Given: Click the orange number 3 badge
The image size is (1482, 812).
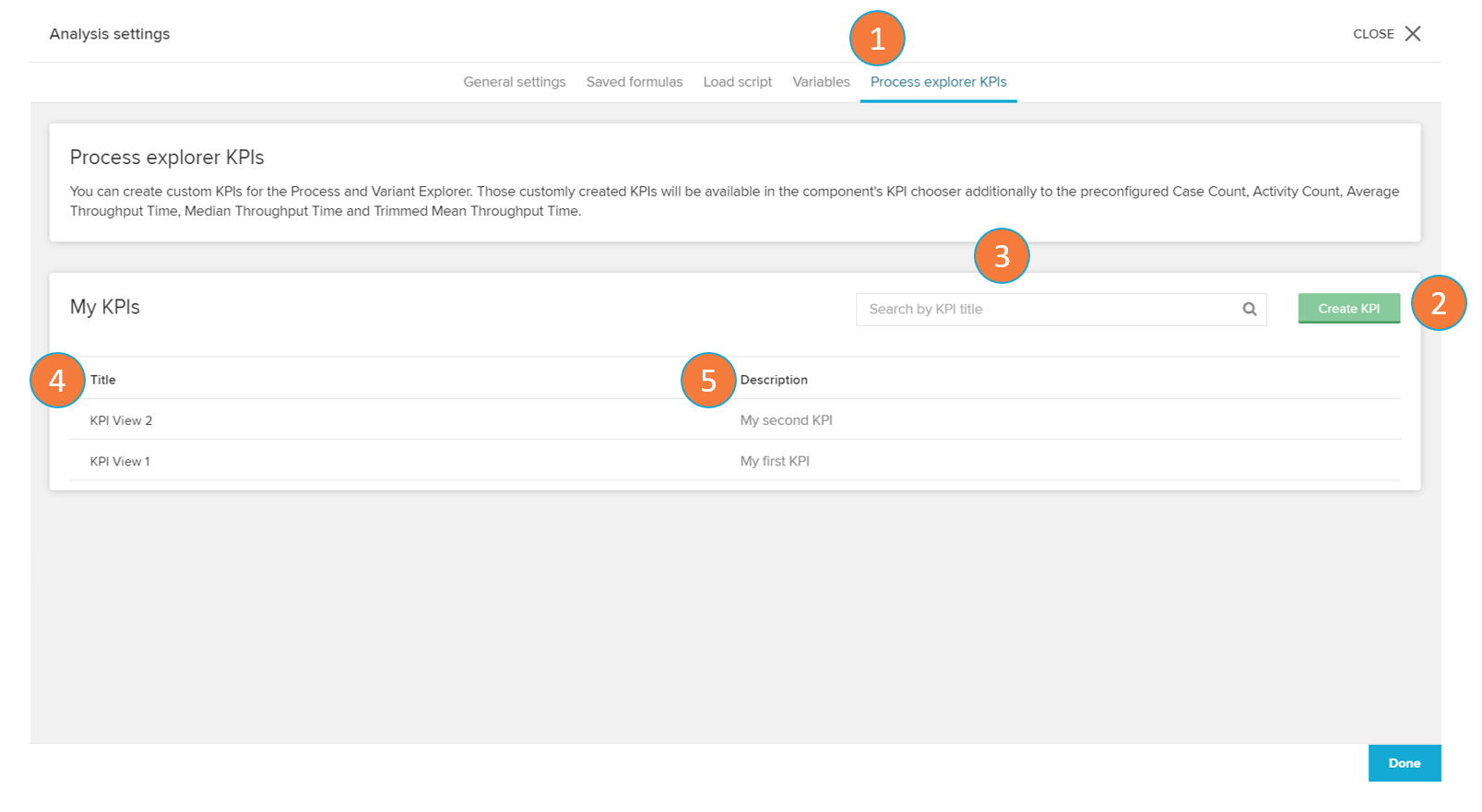Looking at the screenshot, I should 1002,256.
